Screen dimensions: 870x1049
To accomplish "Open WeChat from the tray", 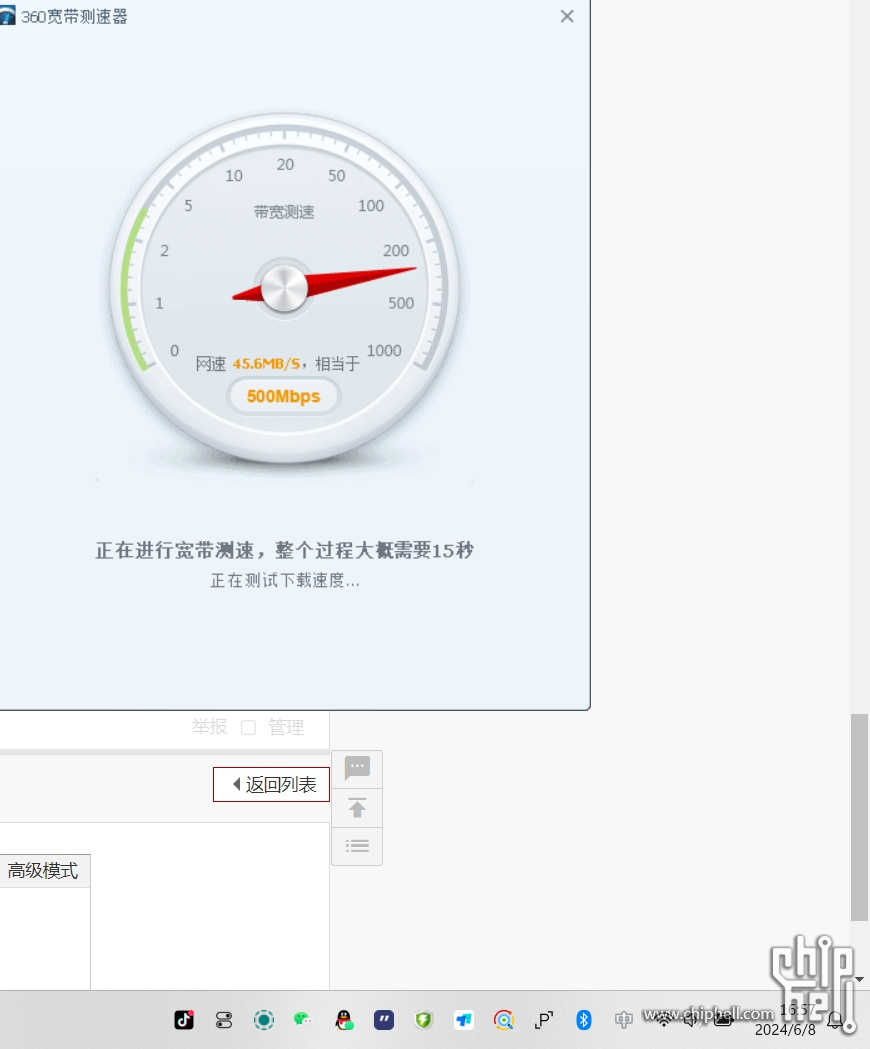I will tap(303, 1019).
